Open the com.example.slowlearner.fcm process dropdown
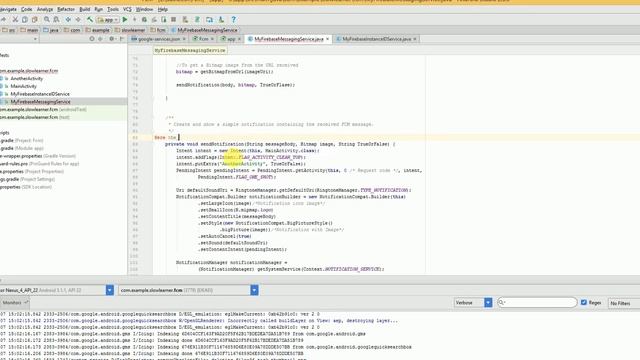Viewport: 640px width, 360px height. [254, 290]
